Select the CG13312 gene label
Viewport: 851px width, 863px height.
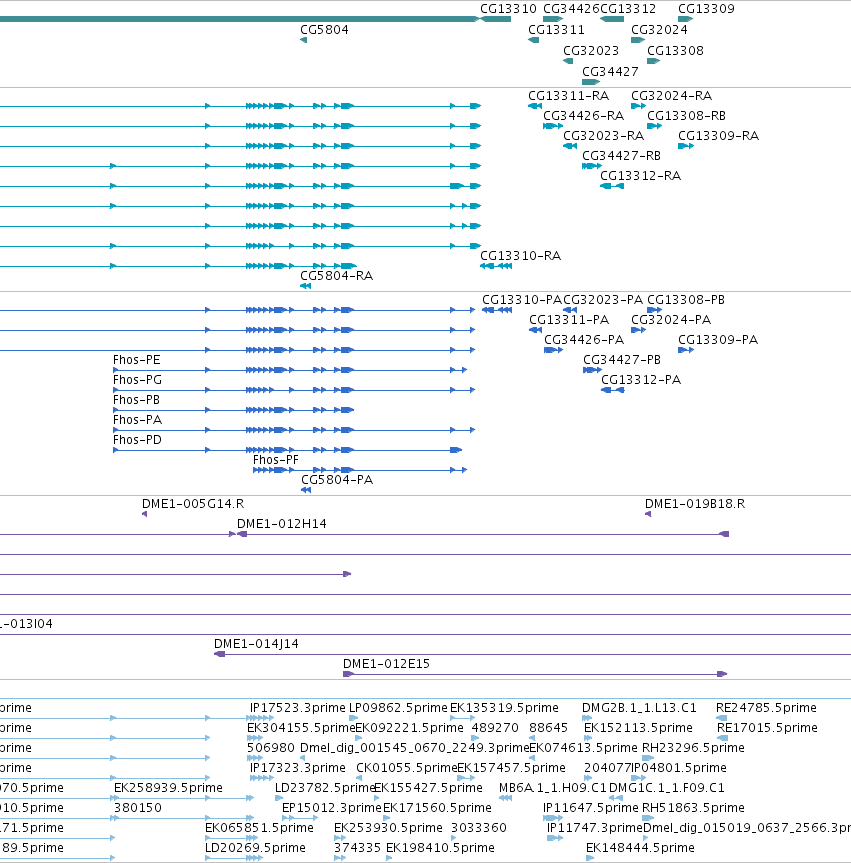[628, 9]
